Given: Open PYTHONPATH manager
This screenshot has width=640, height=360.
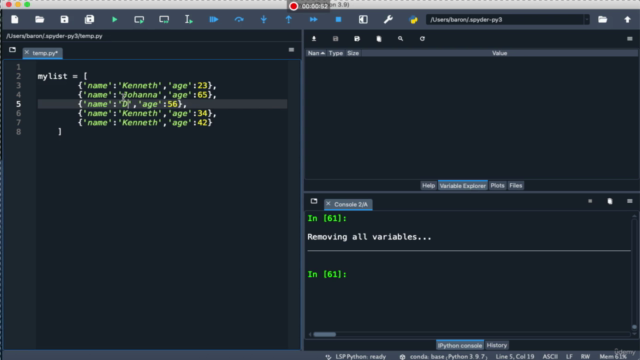Looking at the screenshot, I should tap(413, 19).
